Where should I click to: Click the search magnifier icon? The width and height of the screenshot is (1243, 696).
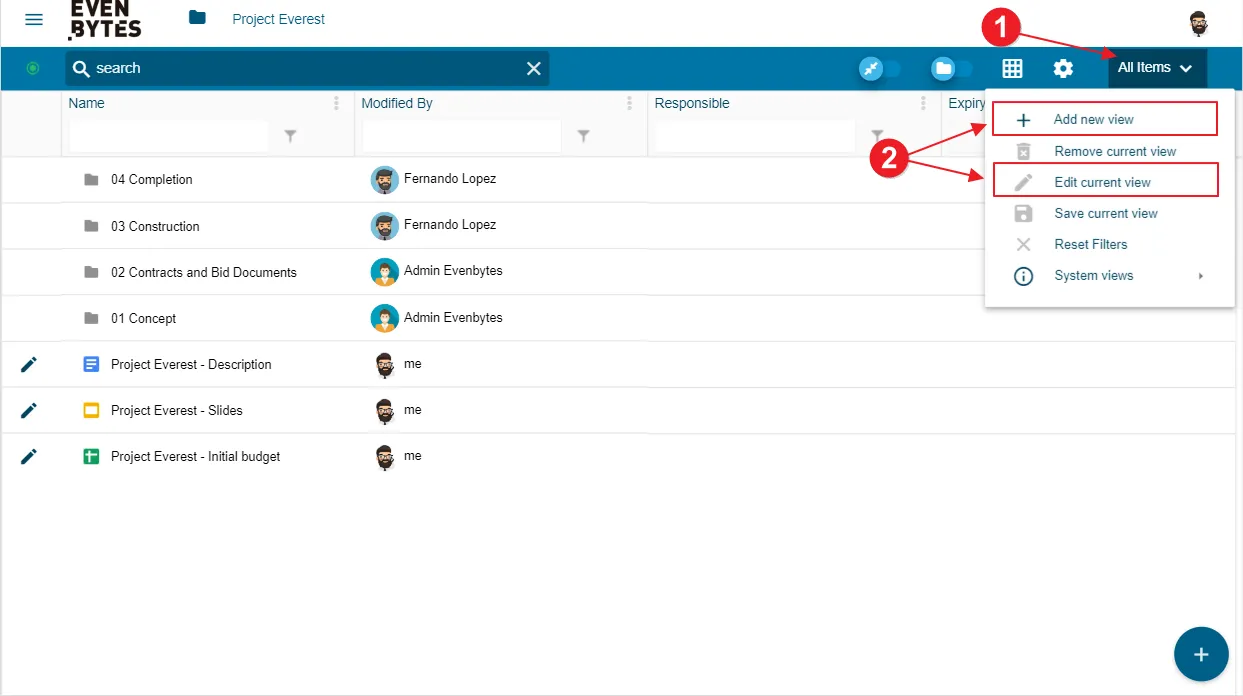tap(82, 68)
